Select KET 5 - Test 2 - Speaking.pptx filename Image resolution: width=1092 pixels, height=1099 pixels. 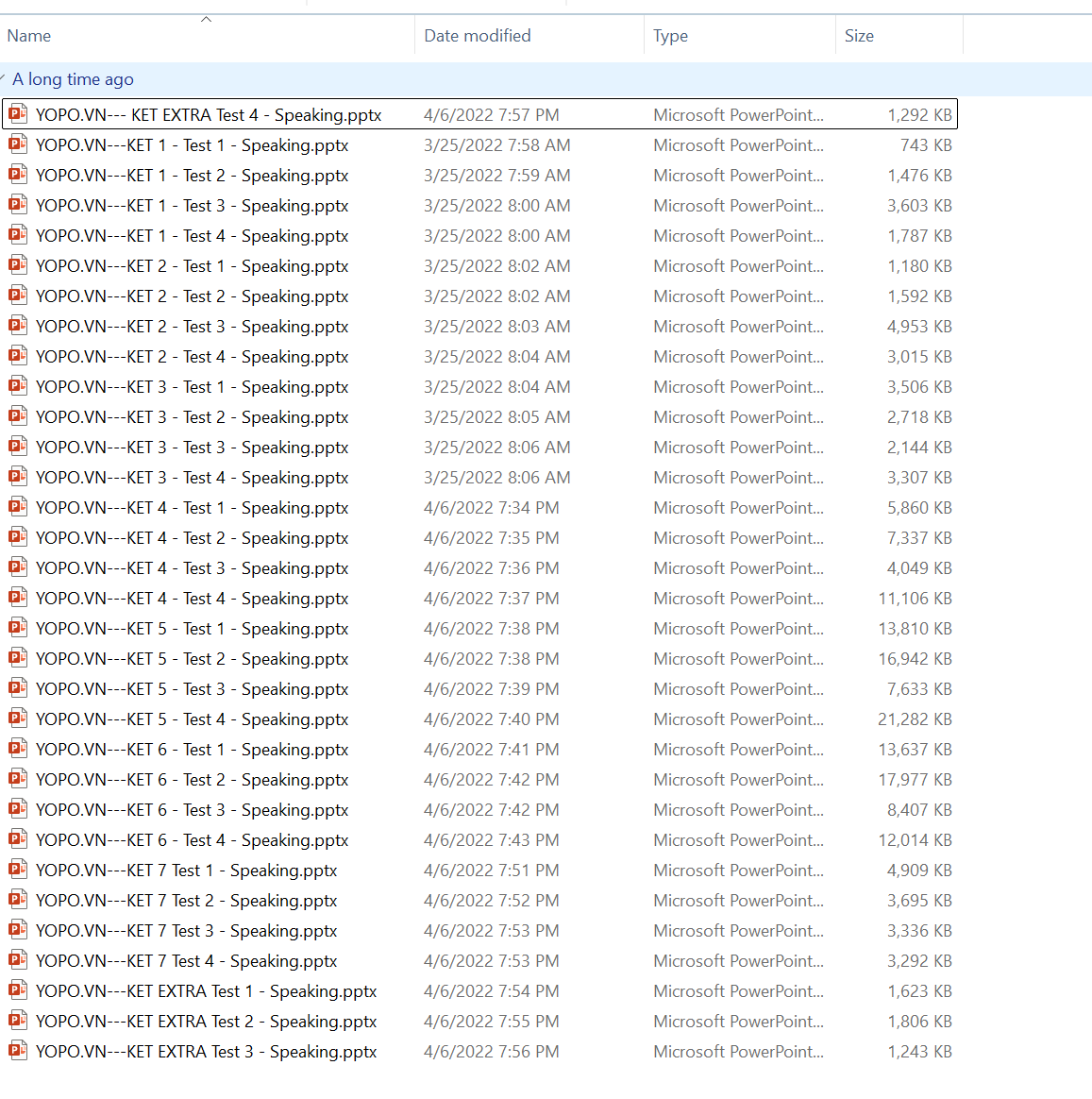coord(192,658)
